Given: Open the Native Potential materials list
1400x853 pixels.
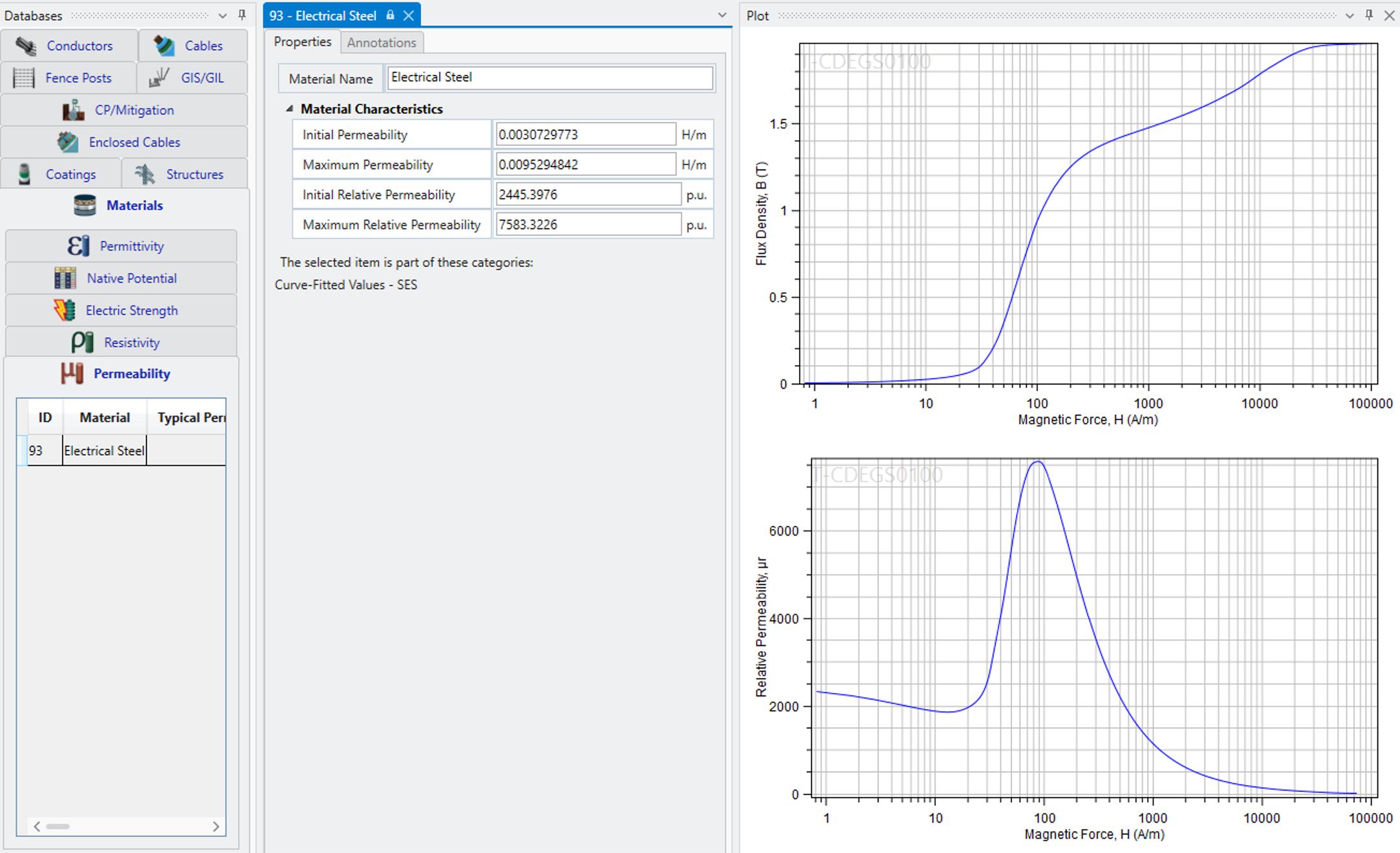Looking at the screenshot, I should (x=121, y=278).
